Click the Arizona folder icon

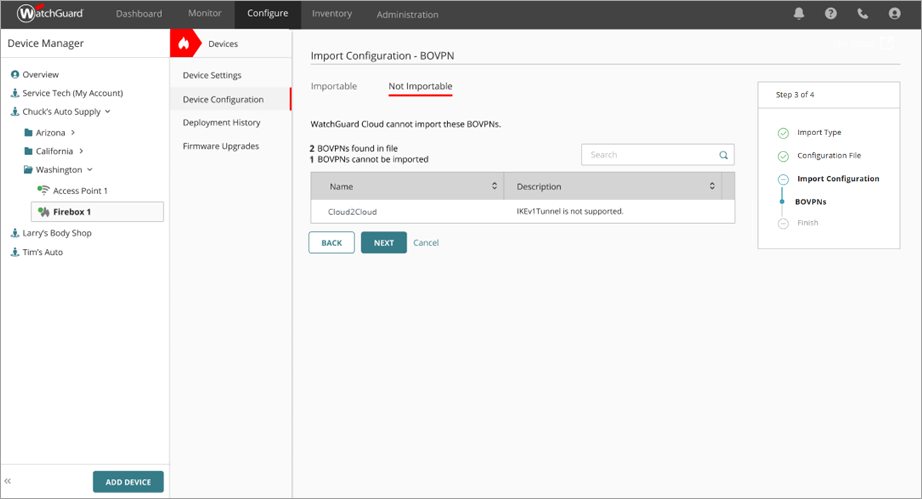[x=28, y=132]
